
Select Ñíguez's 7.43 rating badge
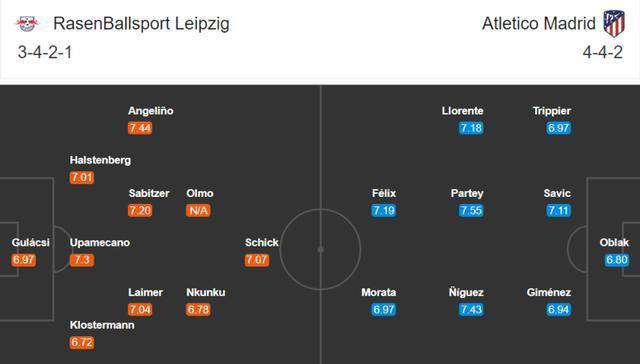[471, 310]
